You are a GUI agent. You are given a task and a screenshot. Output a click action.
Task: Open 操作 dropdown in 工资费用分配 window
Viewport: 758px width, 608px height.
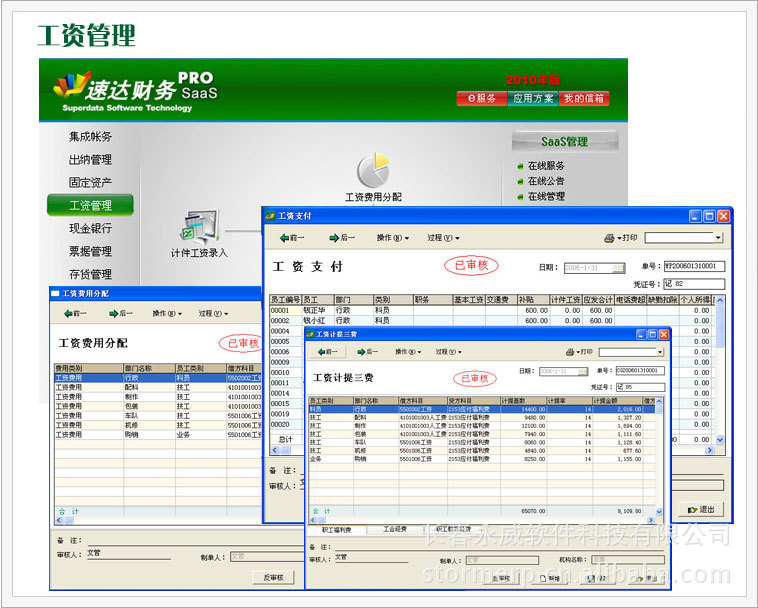pos(167,314)
